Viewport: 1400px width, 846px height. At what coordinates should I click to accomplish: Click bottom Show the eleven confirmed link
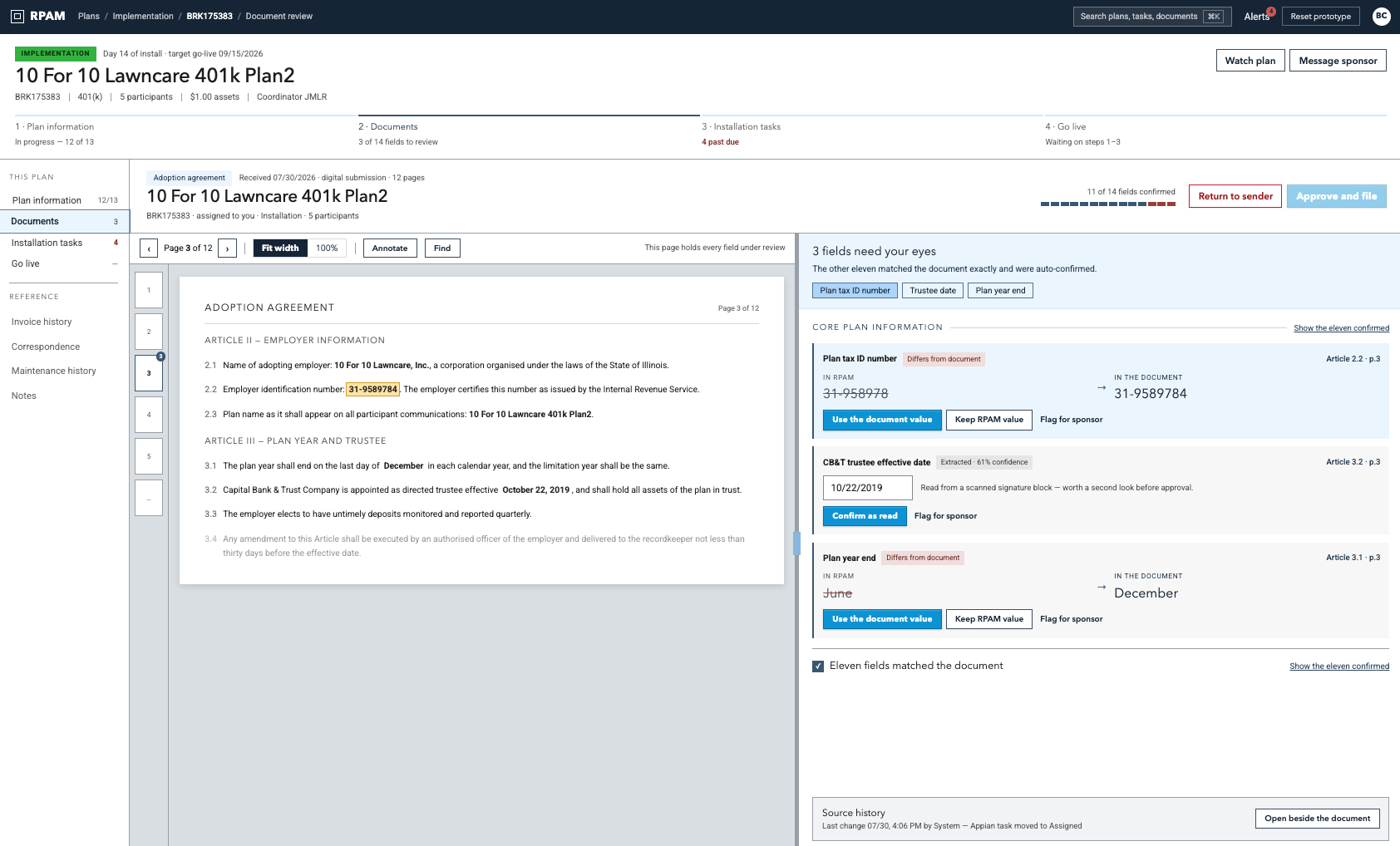(x=1339, y=666)
